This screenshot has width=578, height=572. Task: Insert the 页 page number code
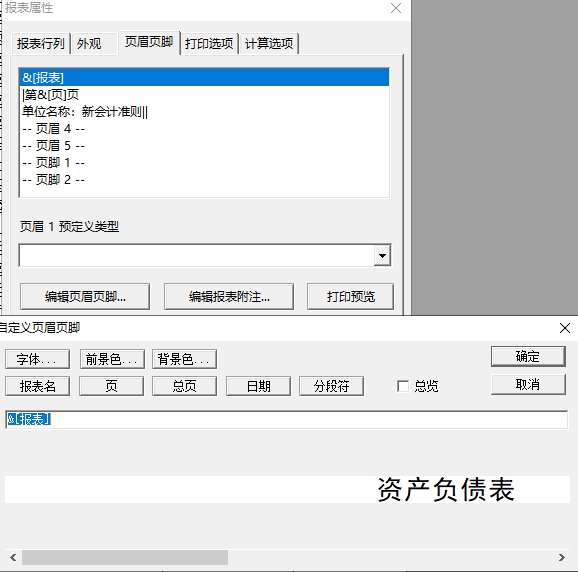pyautogui.click(x=111, y=386)
